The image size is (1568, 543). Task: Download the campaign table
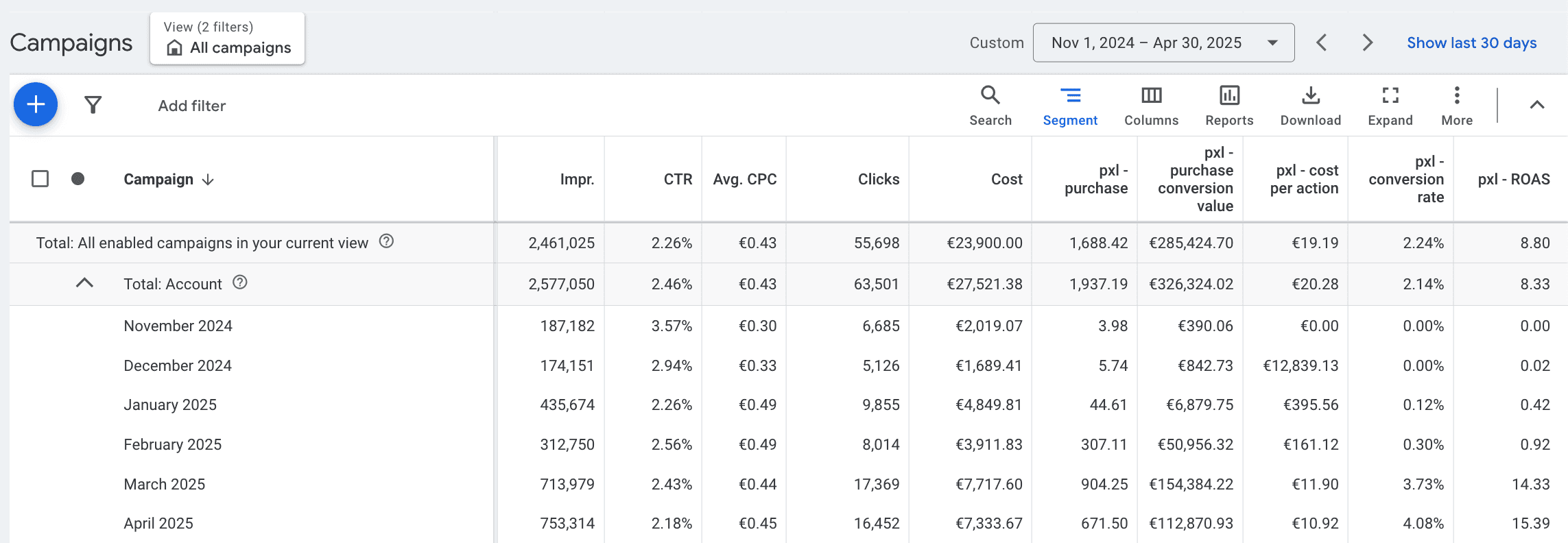point(1311,106)
